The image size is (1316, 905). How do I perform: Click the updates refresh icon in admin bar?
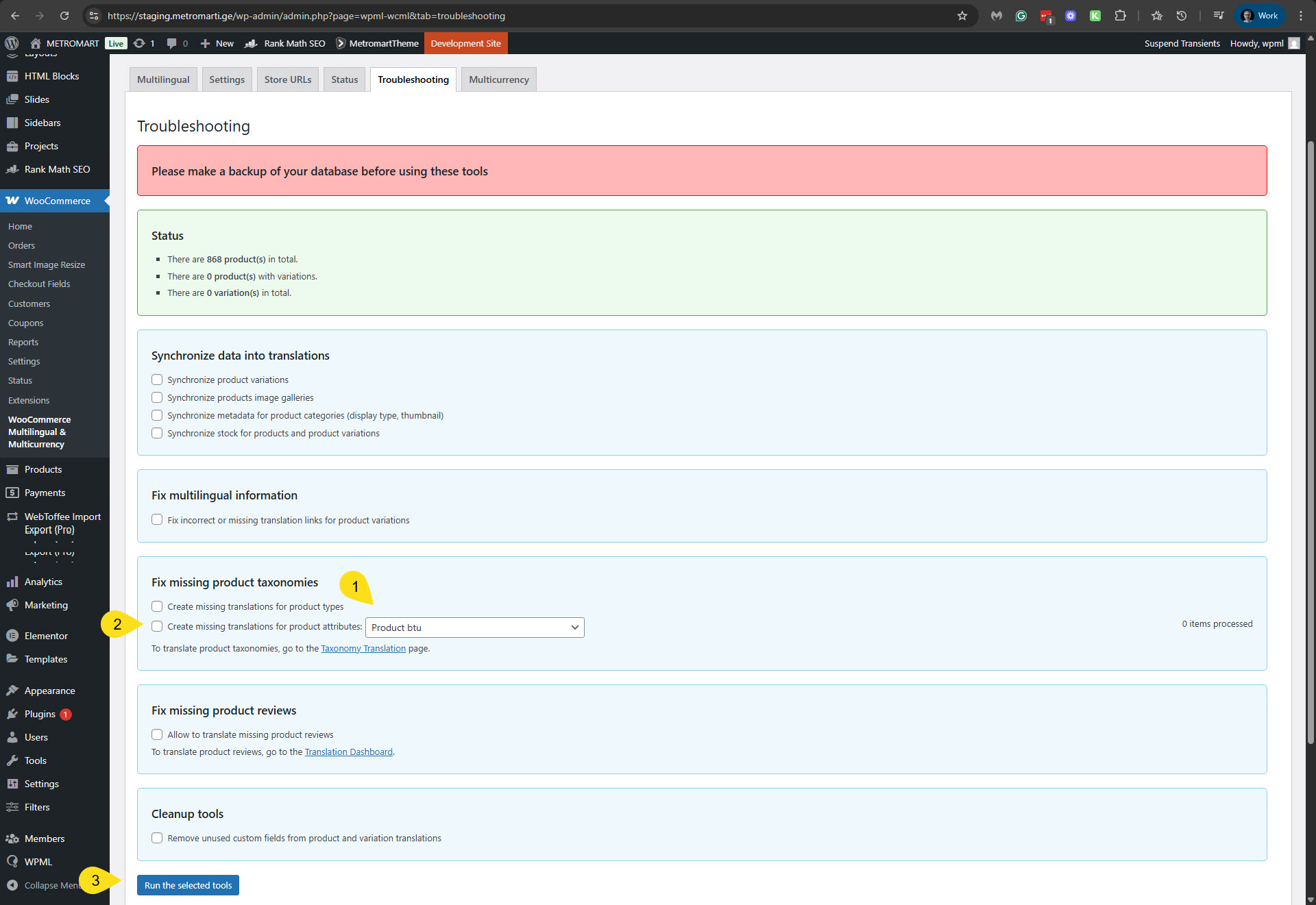pyautogui.click(x=139, y=43)
